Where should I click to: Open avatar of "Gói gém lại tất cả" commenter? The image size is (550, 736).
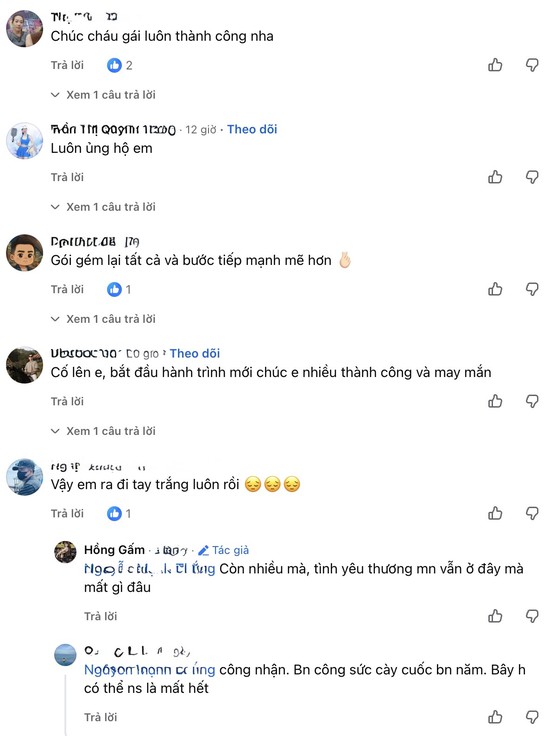(x=24, y=253)
